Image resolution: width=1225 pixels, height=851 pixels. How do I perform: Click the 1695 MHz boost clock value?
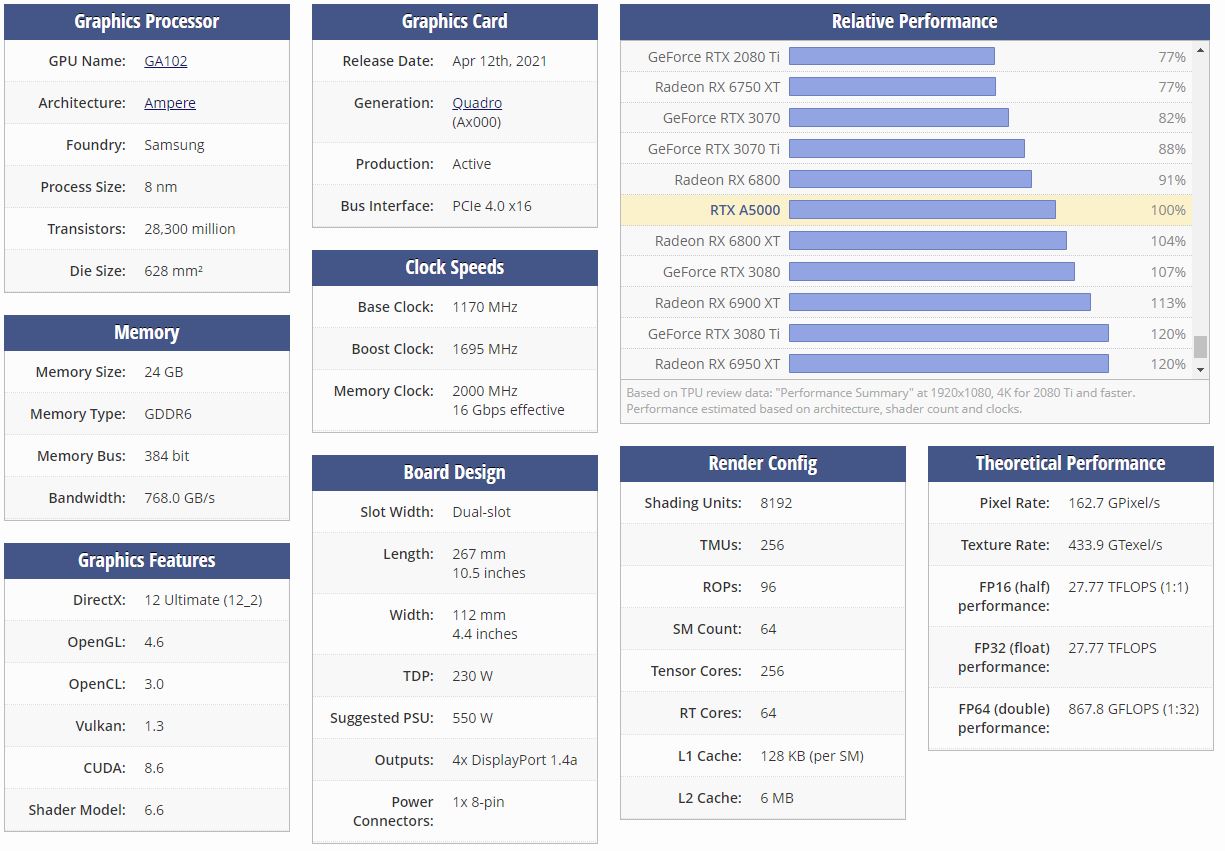pos(485,349)
